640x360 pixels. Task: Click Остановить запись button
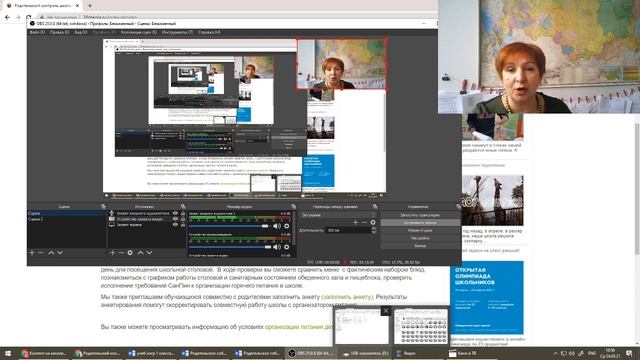[x=420, y=223]
